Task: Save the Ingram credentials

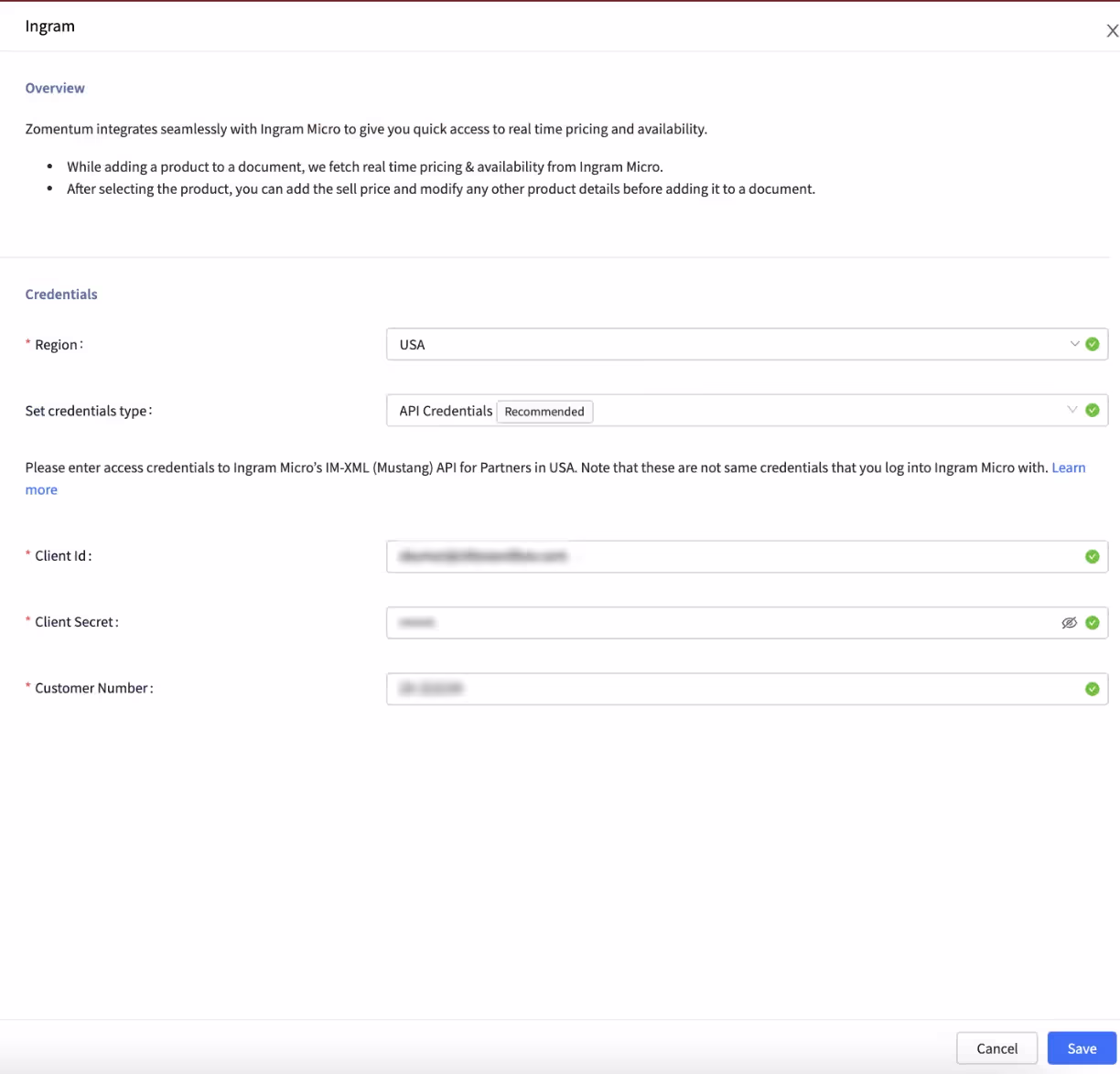Action: click(1082, 1048)
